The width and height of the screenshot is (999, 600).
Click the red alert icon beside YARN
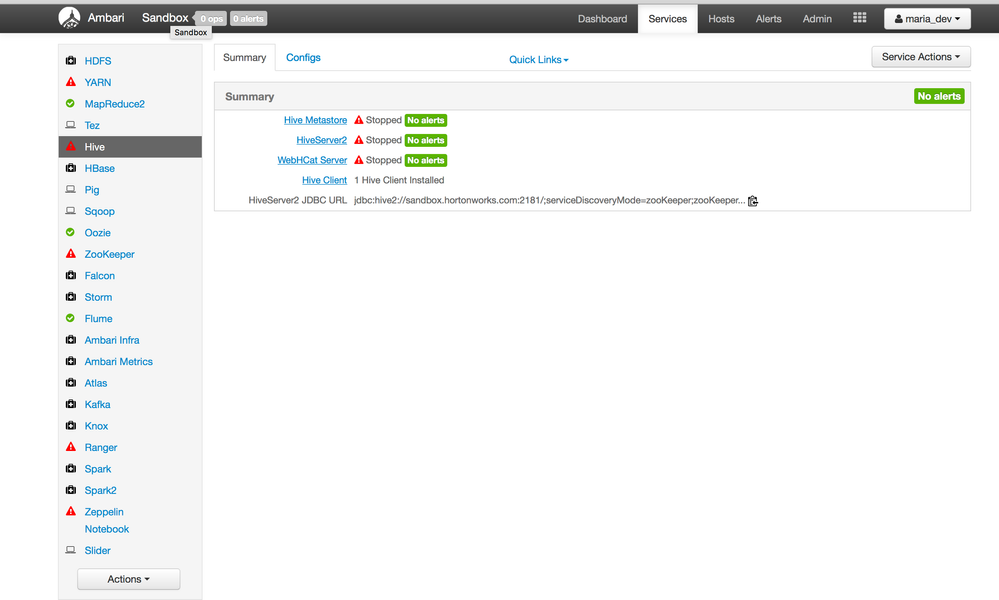pyautogui.click(x=71, y=82)
